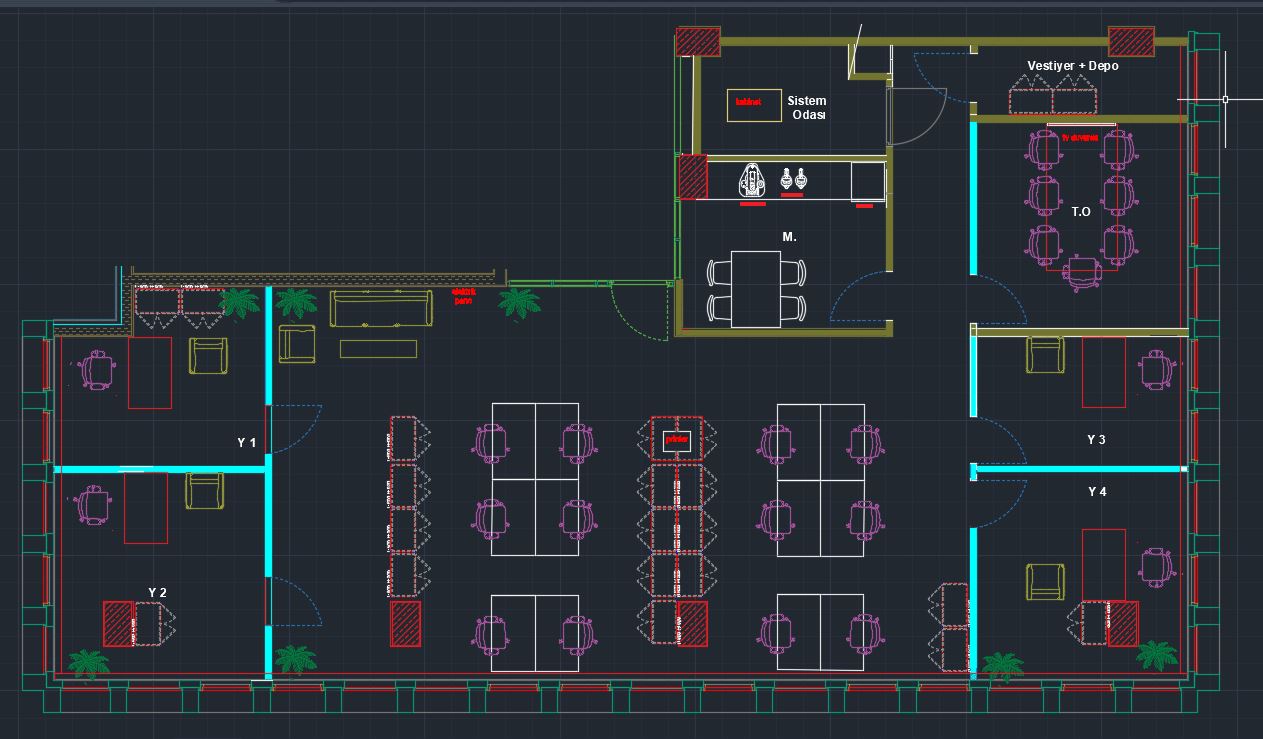Pick the head chair below the T.O table
This screenshot has width=1263, height=739.
point(1082,273)
